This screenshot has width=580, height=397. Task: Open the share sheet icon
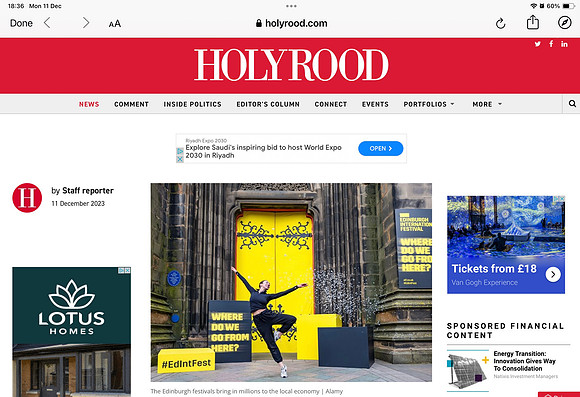[533, 23]
